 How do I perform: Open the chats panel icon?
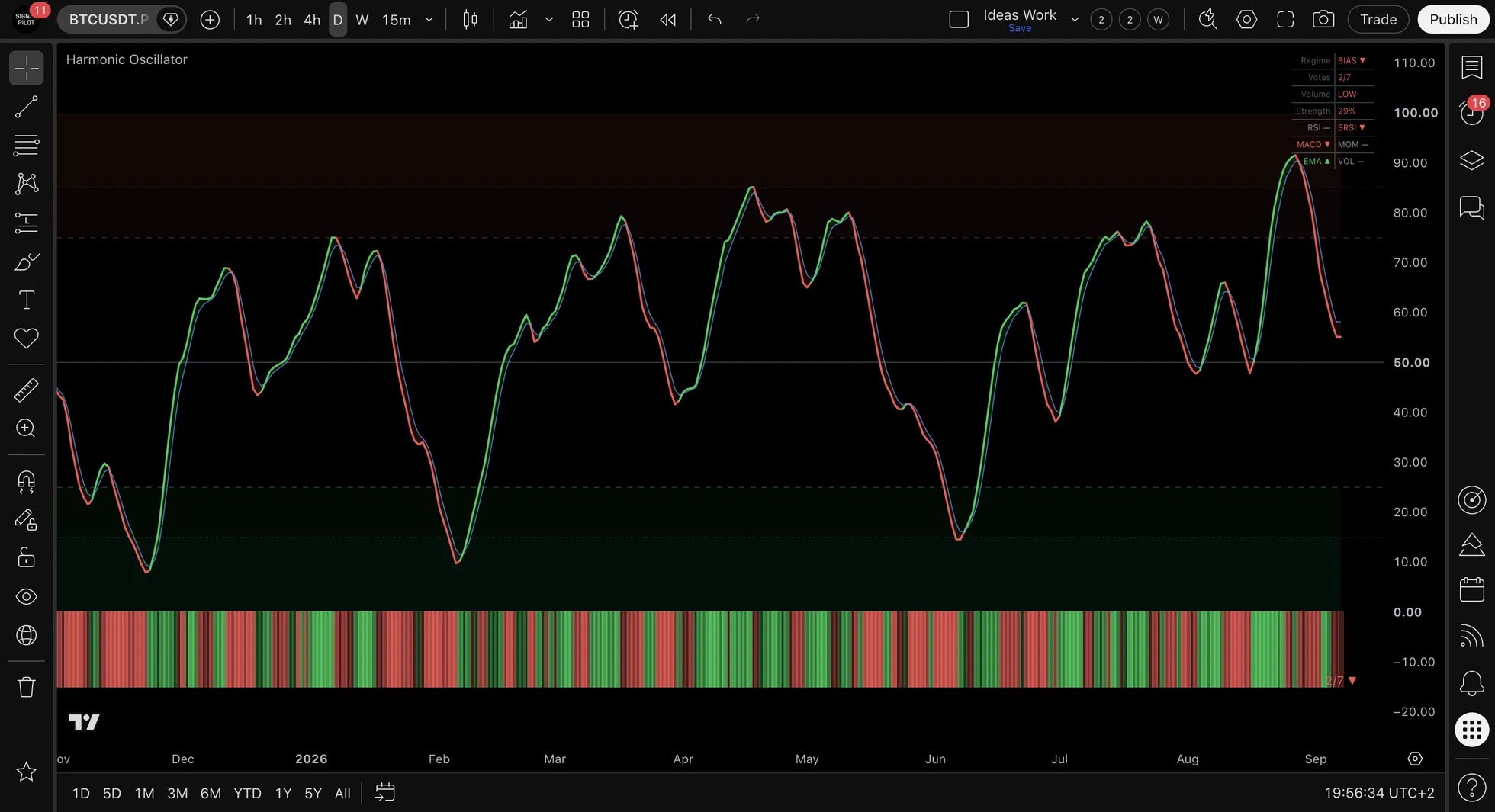(1472, 207)
